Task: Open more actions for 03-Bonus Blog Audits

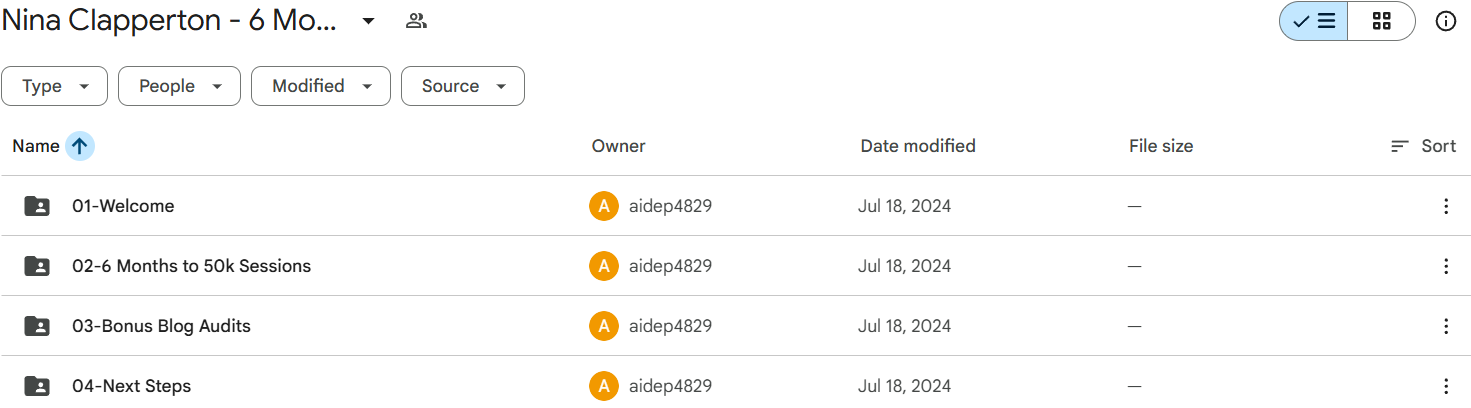Action: 1445,326
